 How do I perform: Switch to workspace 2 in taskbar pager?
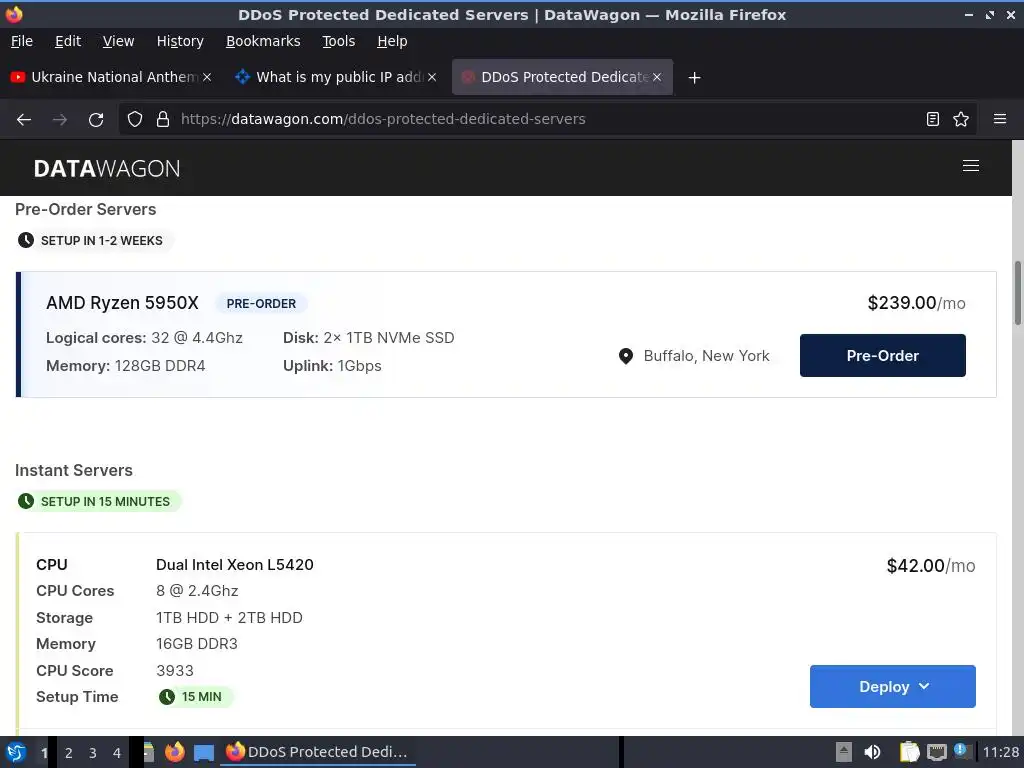pyautogui.click(x=69, y=753)
